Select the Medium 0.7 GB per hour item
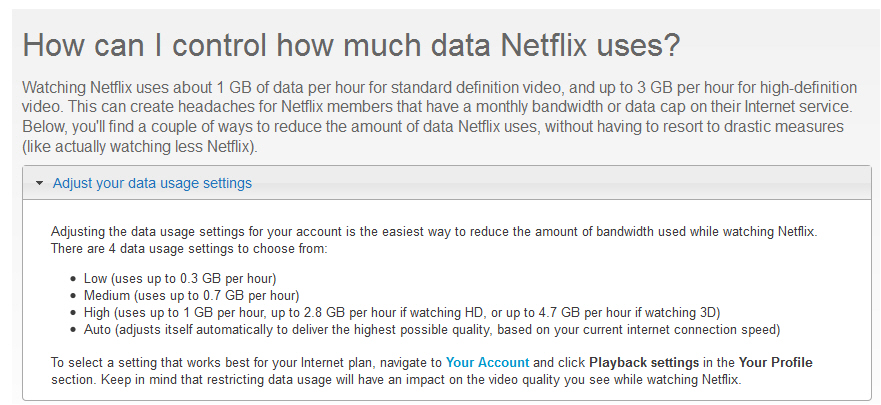Image resolution: width=881 pixels, height=405 pixels. click(x=192, y=295)
